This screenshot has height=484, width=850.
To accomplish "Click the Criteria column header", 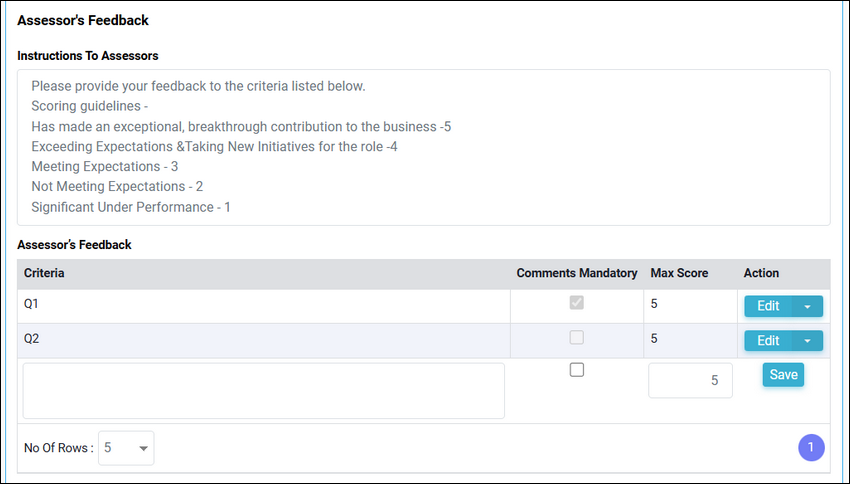I will click(x=44, y=273).
